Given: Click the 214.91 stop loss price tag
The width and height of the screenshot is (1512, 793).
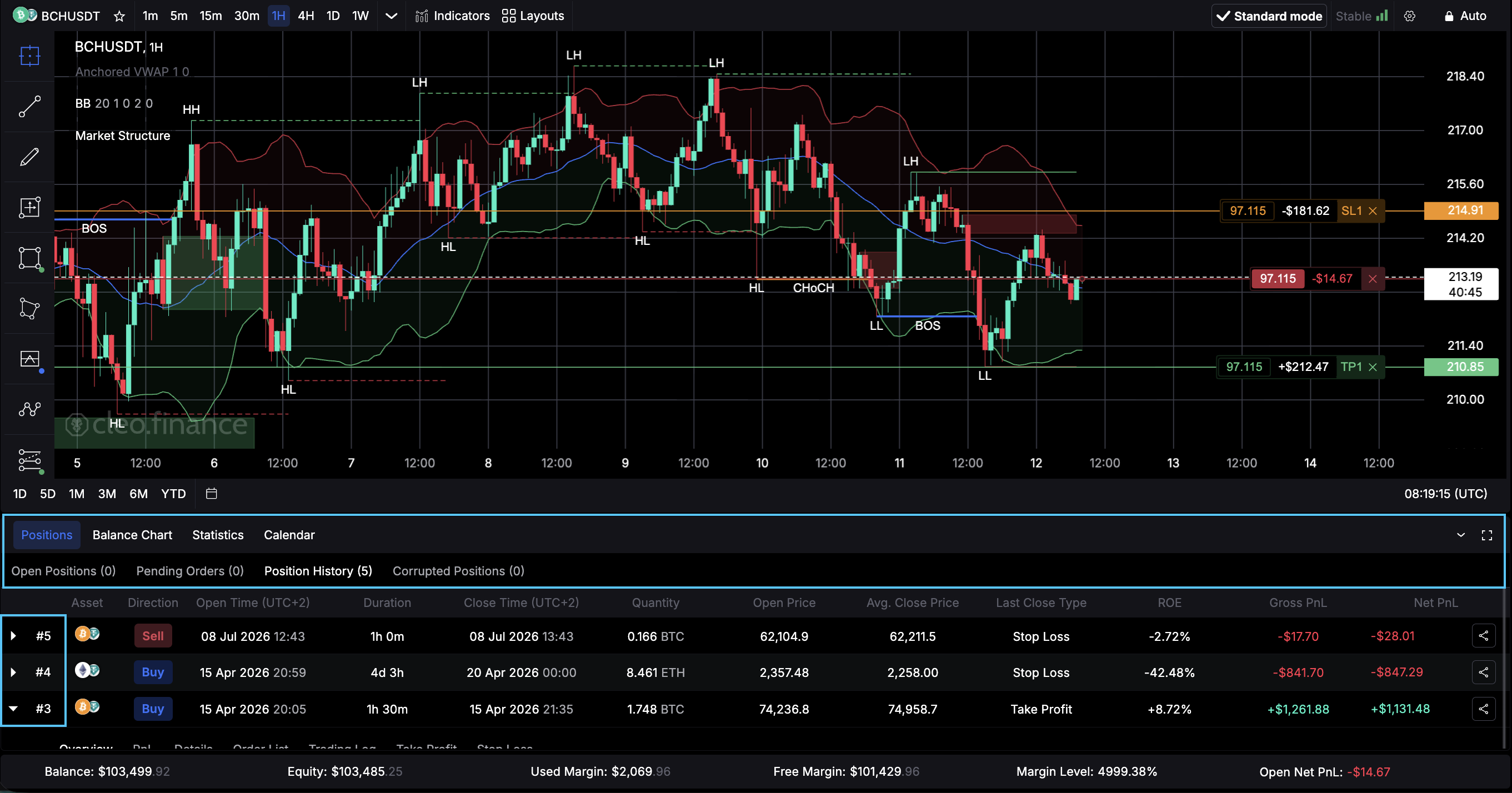Looking at the screenshot, I should click(x=1460, y=210).
